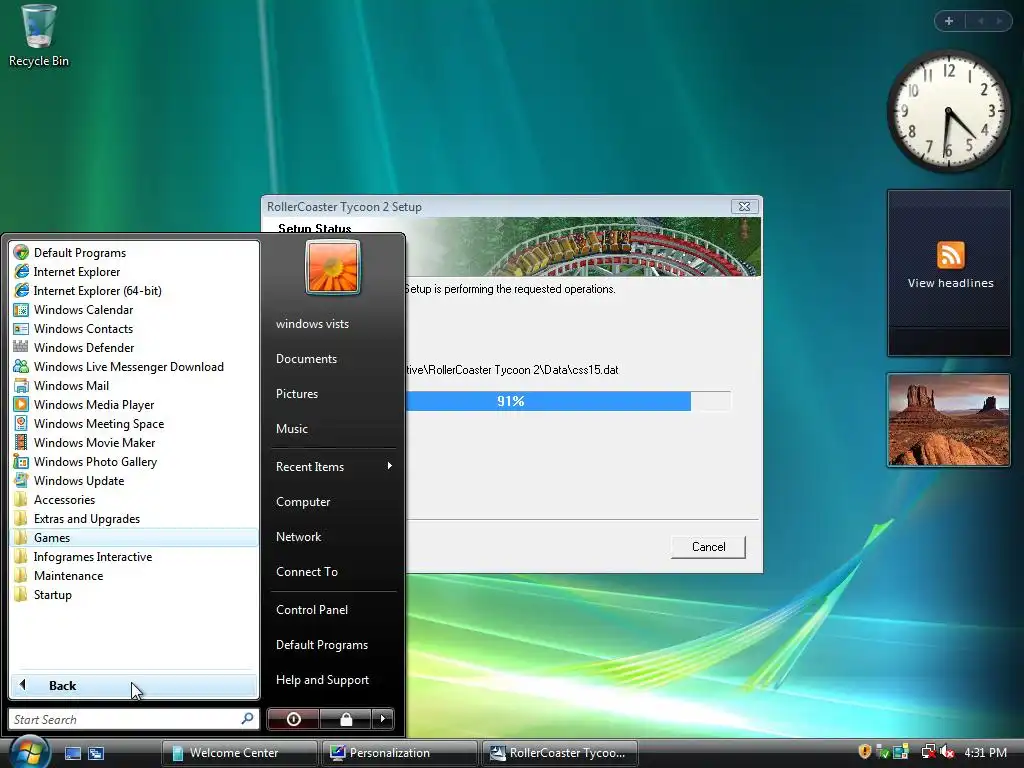Close the RollerCoaster Tycoon 2 Setup window

(x=744, y=206)
